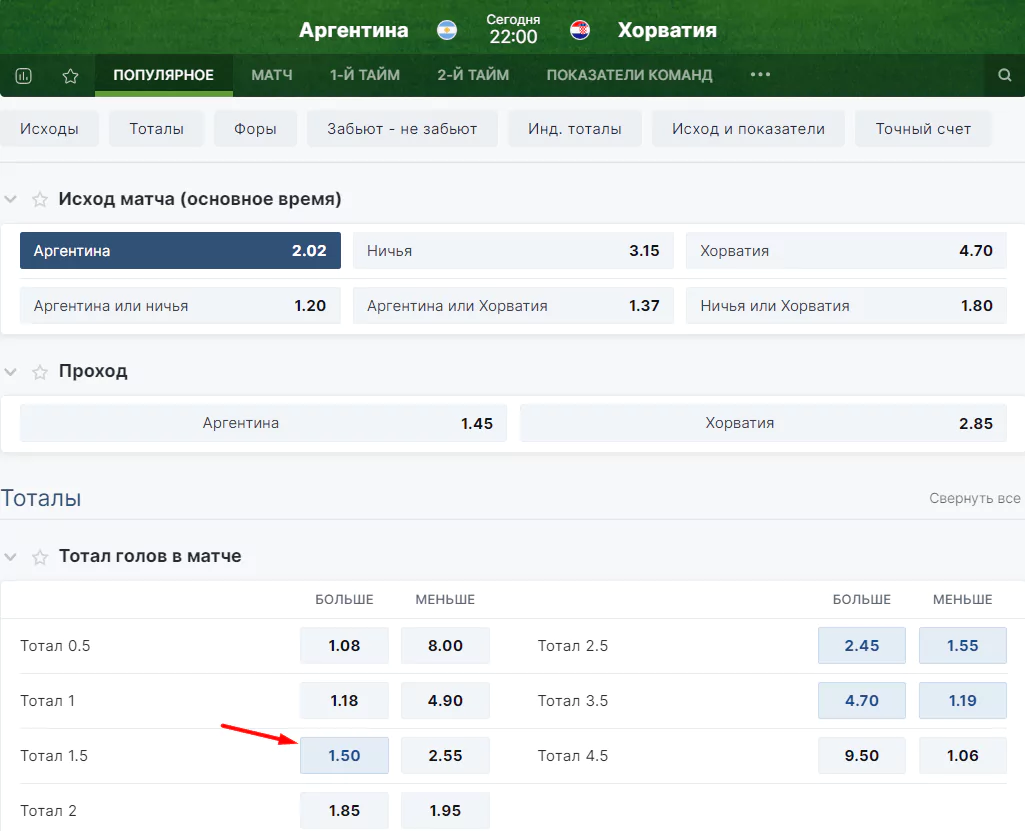
Task: Select the Забьют - не забьют filter
Action: click(x=402, y=129)
